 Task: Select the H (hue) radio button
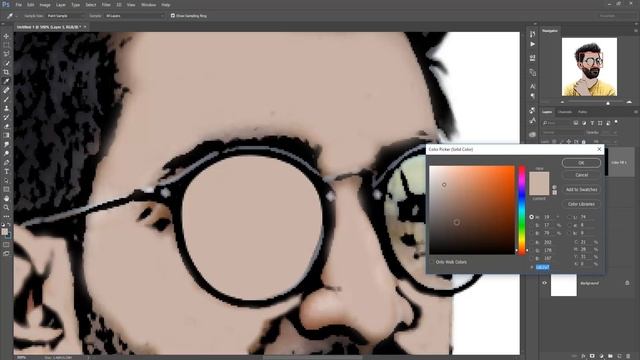531,217
